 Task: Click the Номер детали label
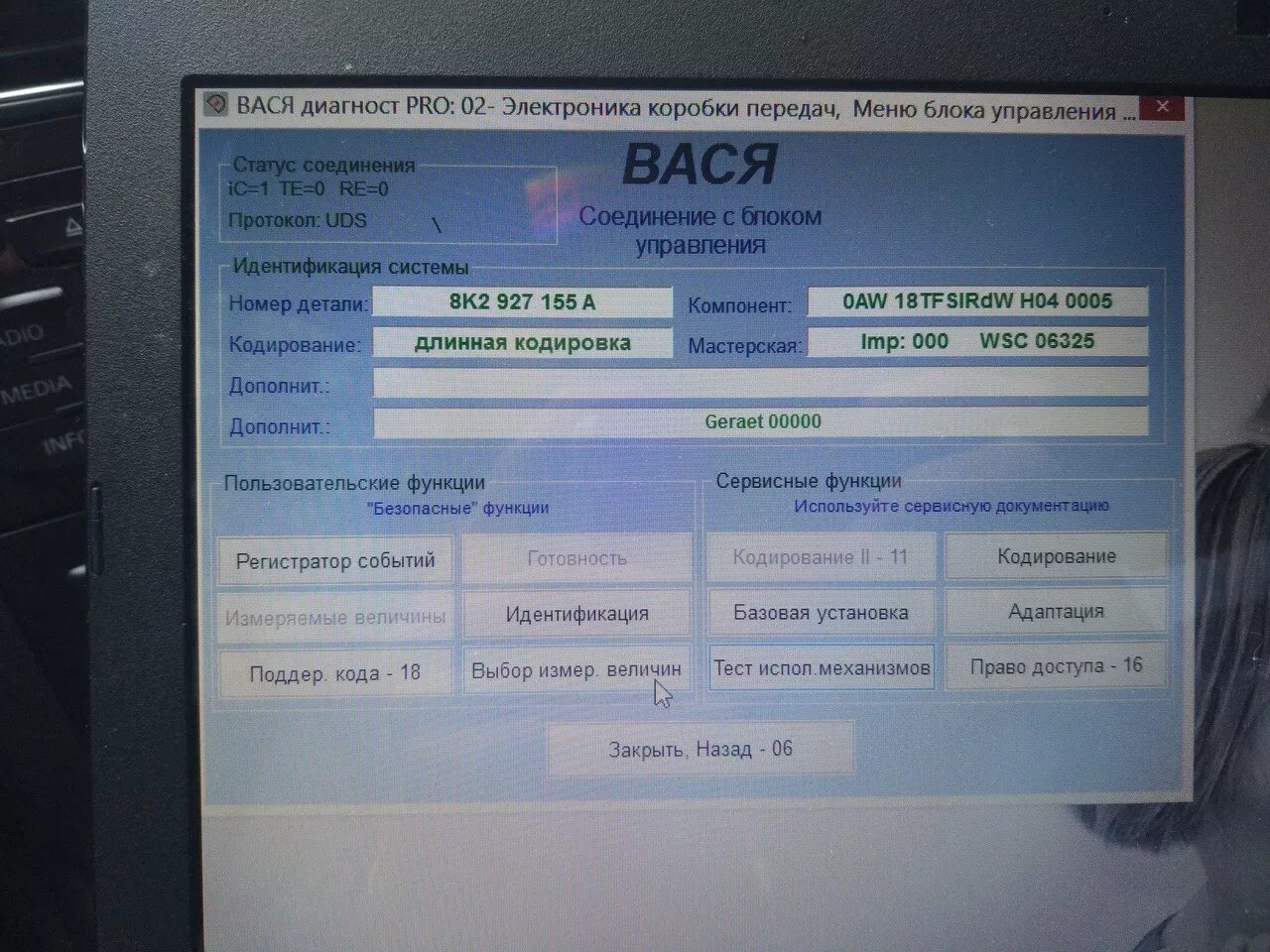[x=298, y=304]
